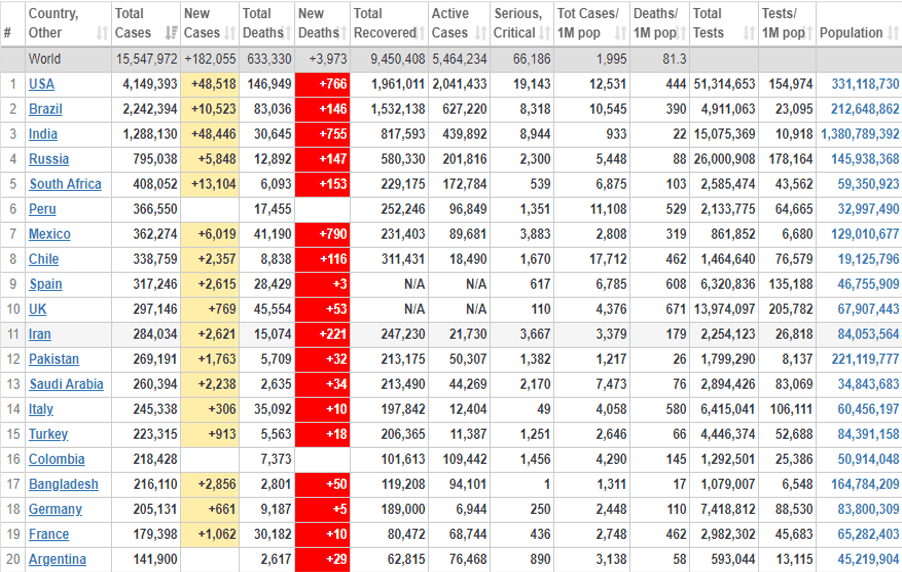Sort by the New Cases sort arrows
This screenshot has height=572, width=902.
point(230,33)
